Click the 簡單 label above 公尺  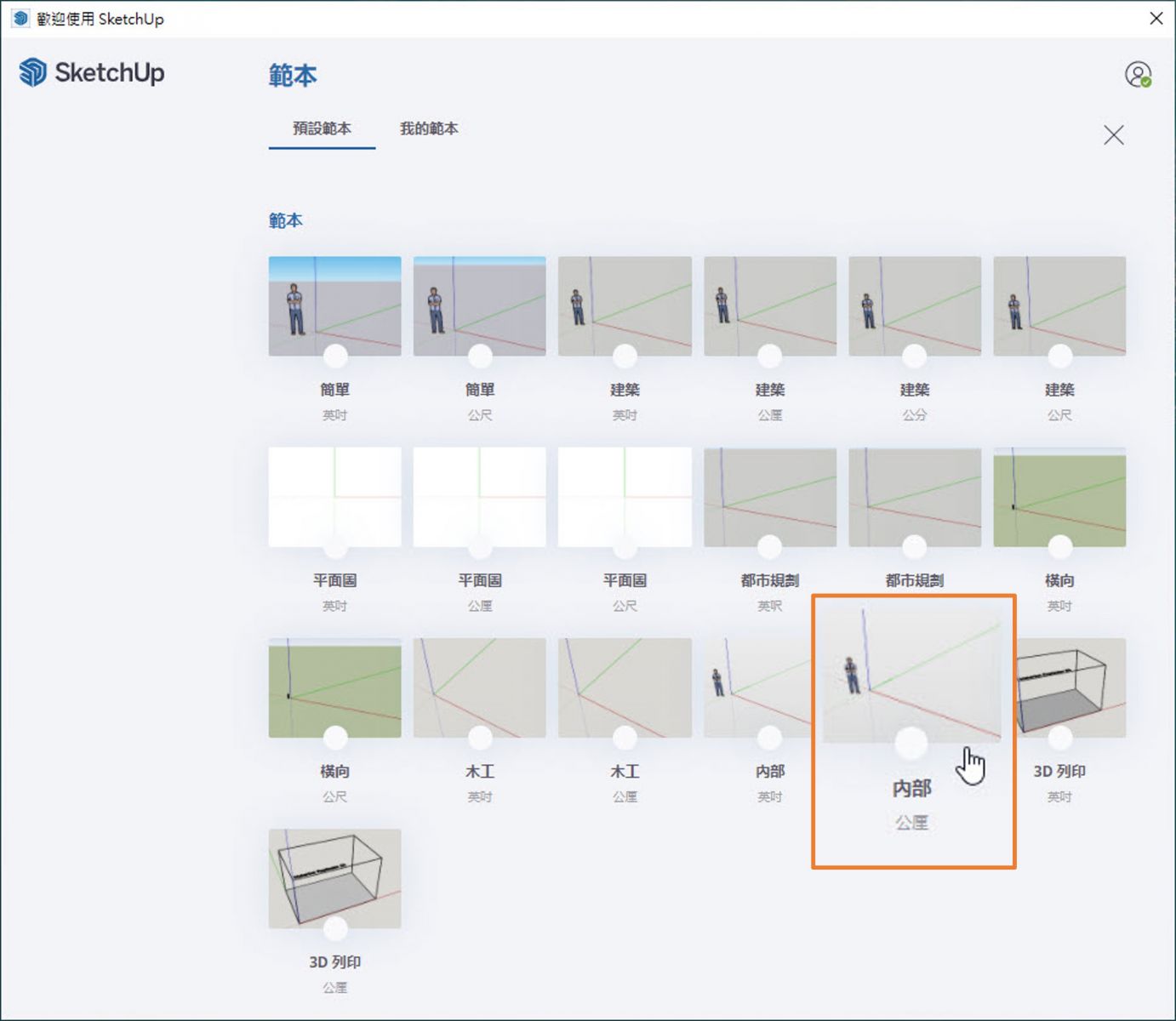[480, 390]
